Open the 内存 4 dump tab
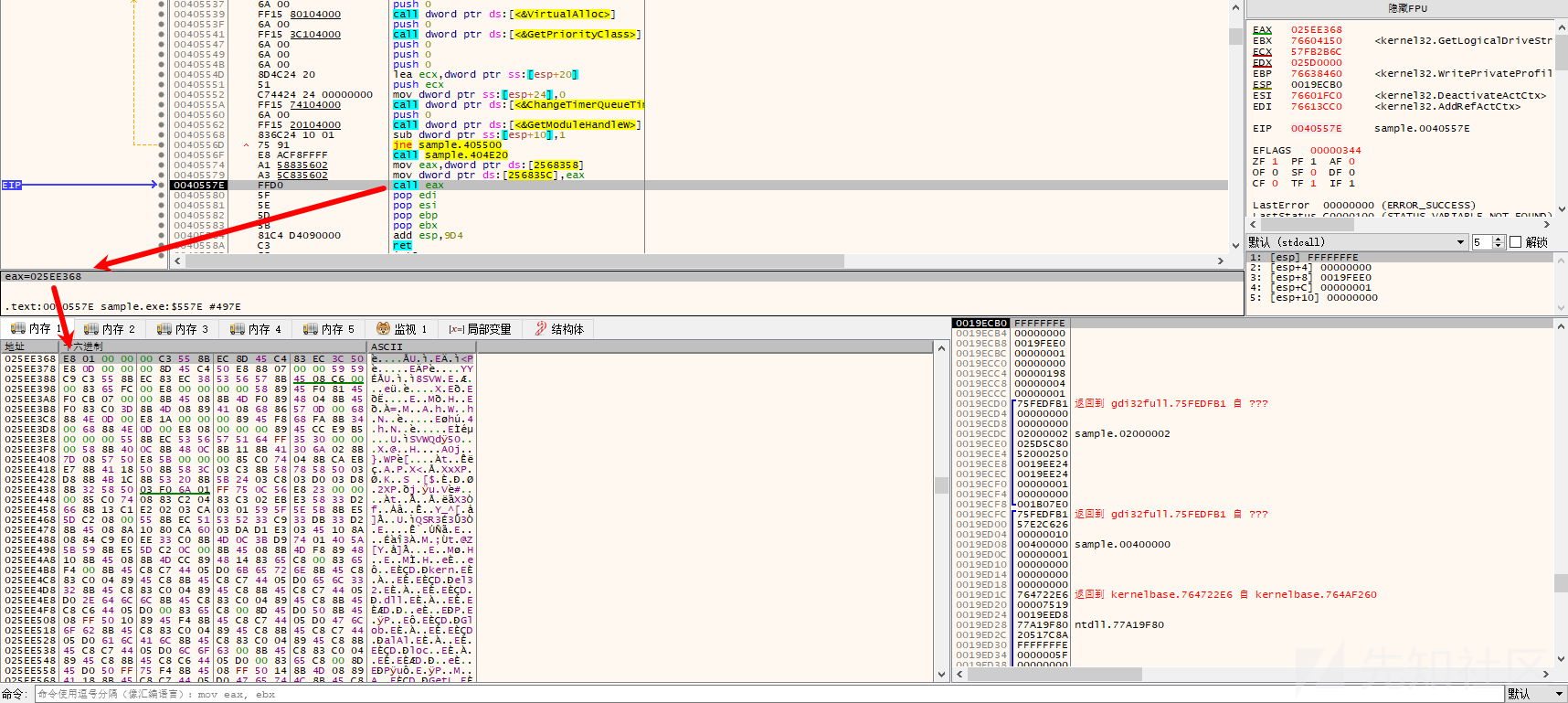 (255, 329)
